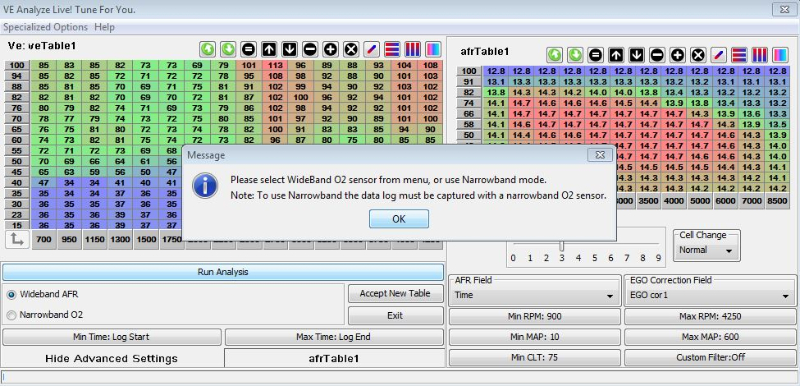
Task: Click the interpolate diagonal icon above veTable1
Action: point(371,49)
